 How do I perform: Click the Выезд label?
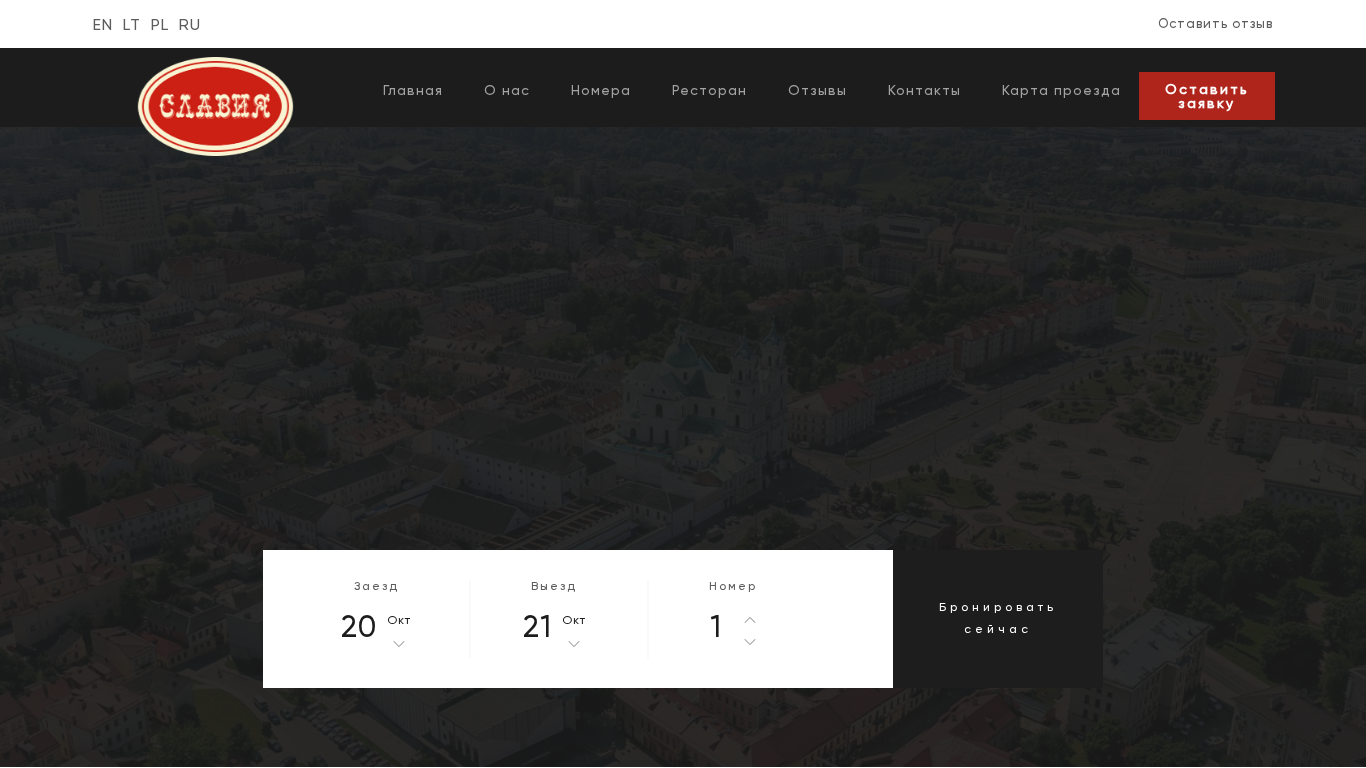click(x=554, y=586)
